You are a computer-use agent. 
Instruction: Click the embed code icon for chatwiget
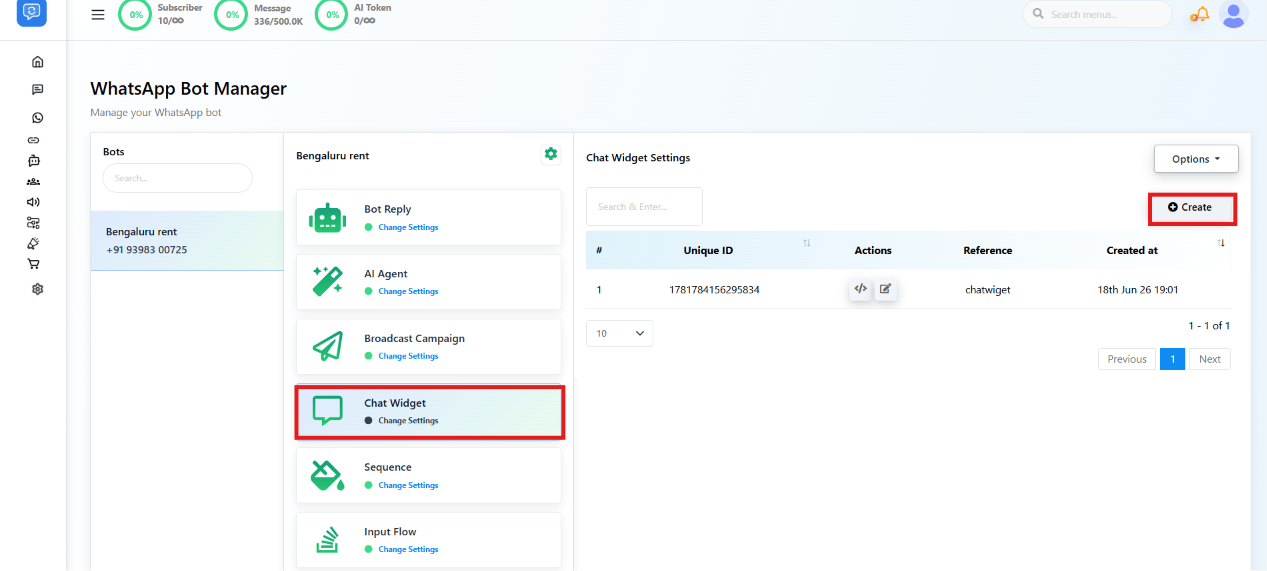pyautogui.click(x=860, y=289)
